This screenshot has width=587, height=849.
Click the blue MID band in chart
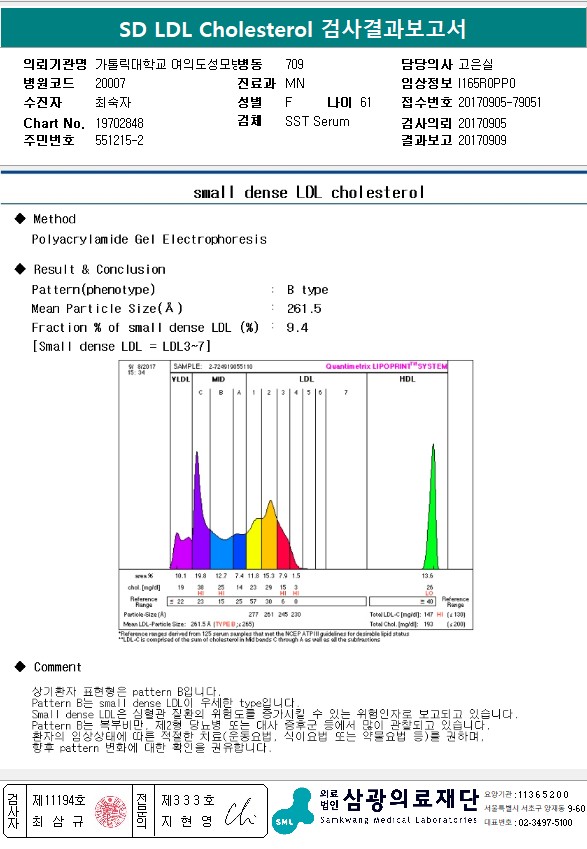coord(223,553)
